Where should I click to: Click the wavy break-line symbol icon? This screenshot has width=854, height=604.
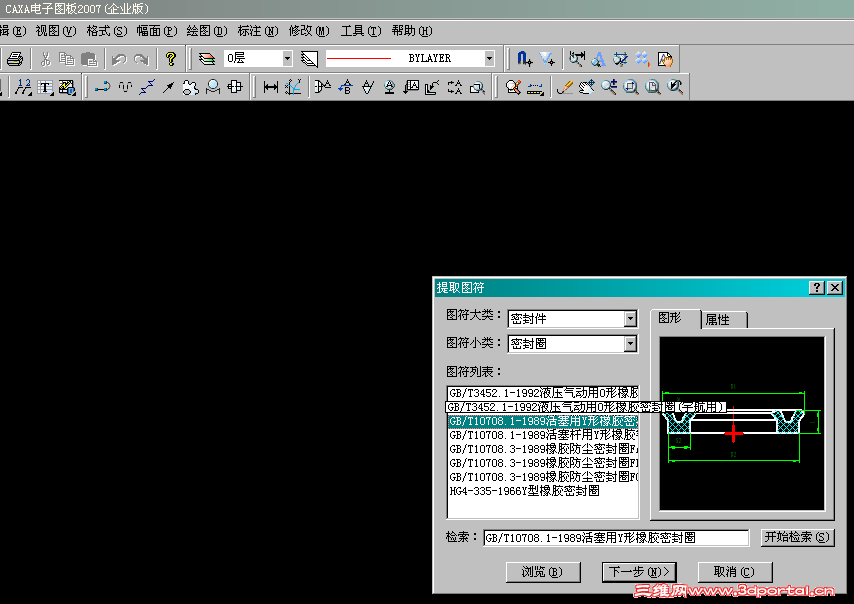tap(125, 87)
